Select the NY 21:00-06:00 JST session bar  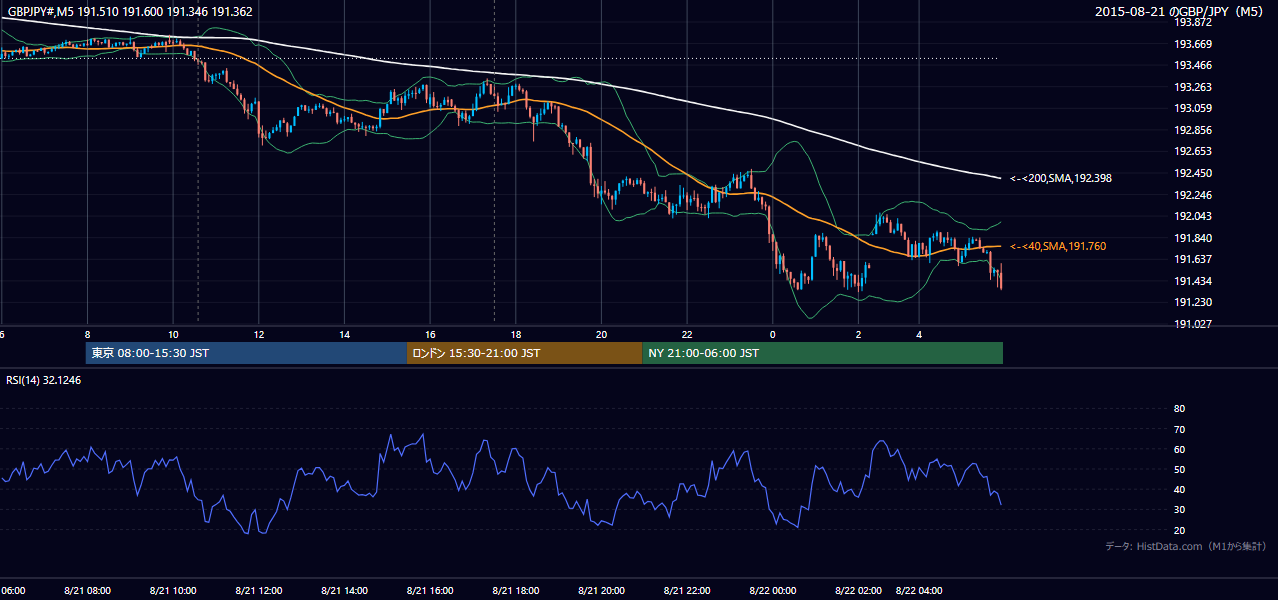pyautogui.click(x=822, y=353)
